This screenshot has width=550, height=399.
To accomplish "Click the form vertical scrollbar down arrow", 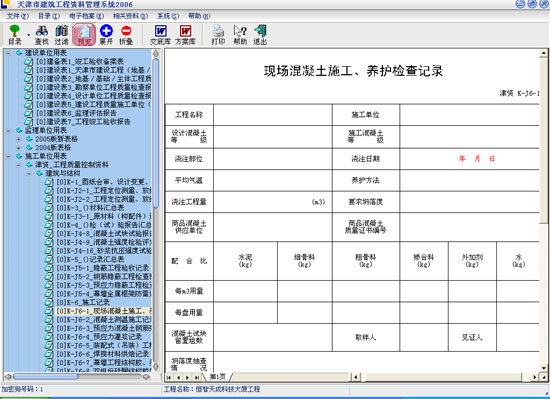I will (544, 368).
